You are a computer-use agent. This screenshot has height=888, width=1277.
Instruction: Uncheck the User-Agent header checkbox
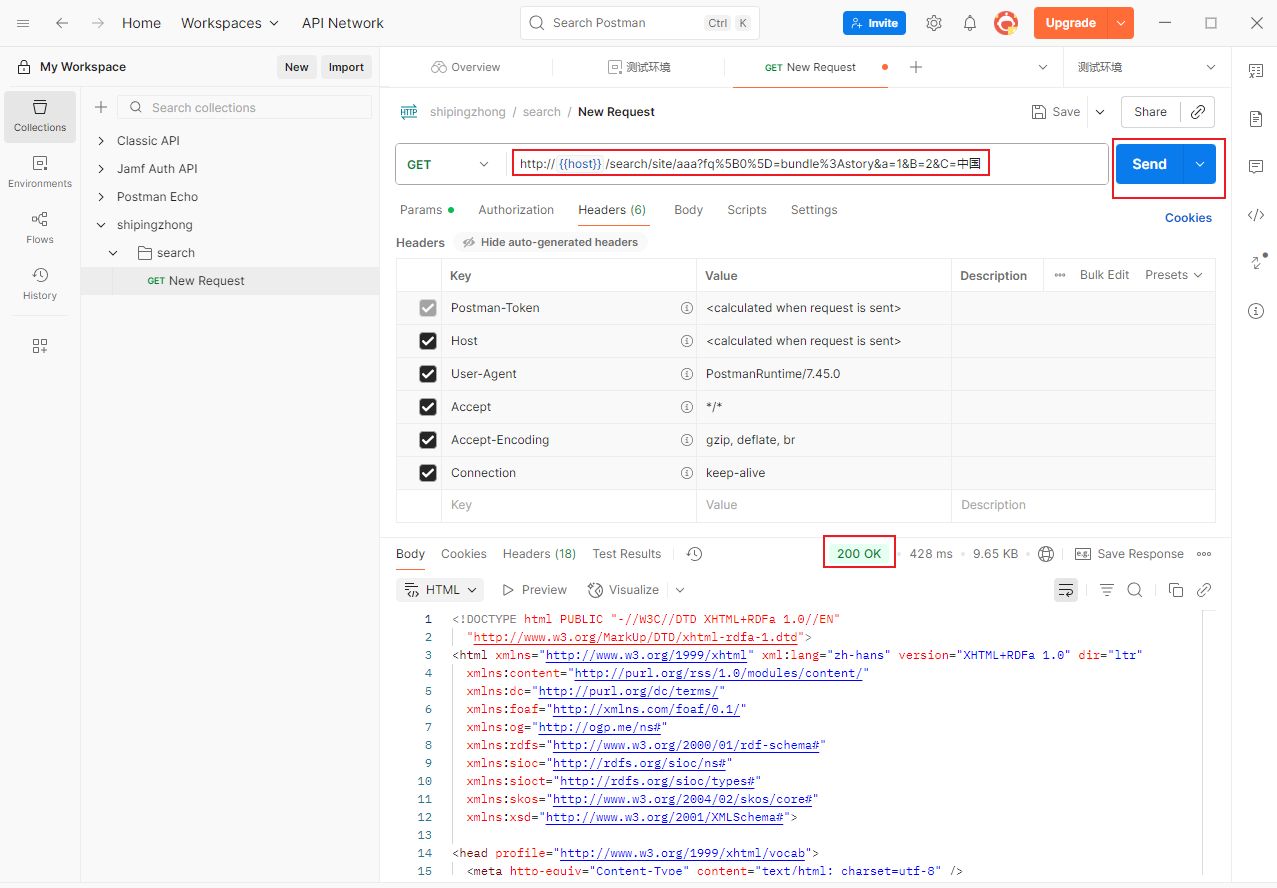(428, 374)
